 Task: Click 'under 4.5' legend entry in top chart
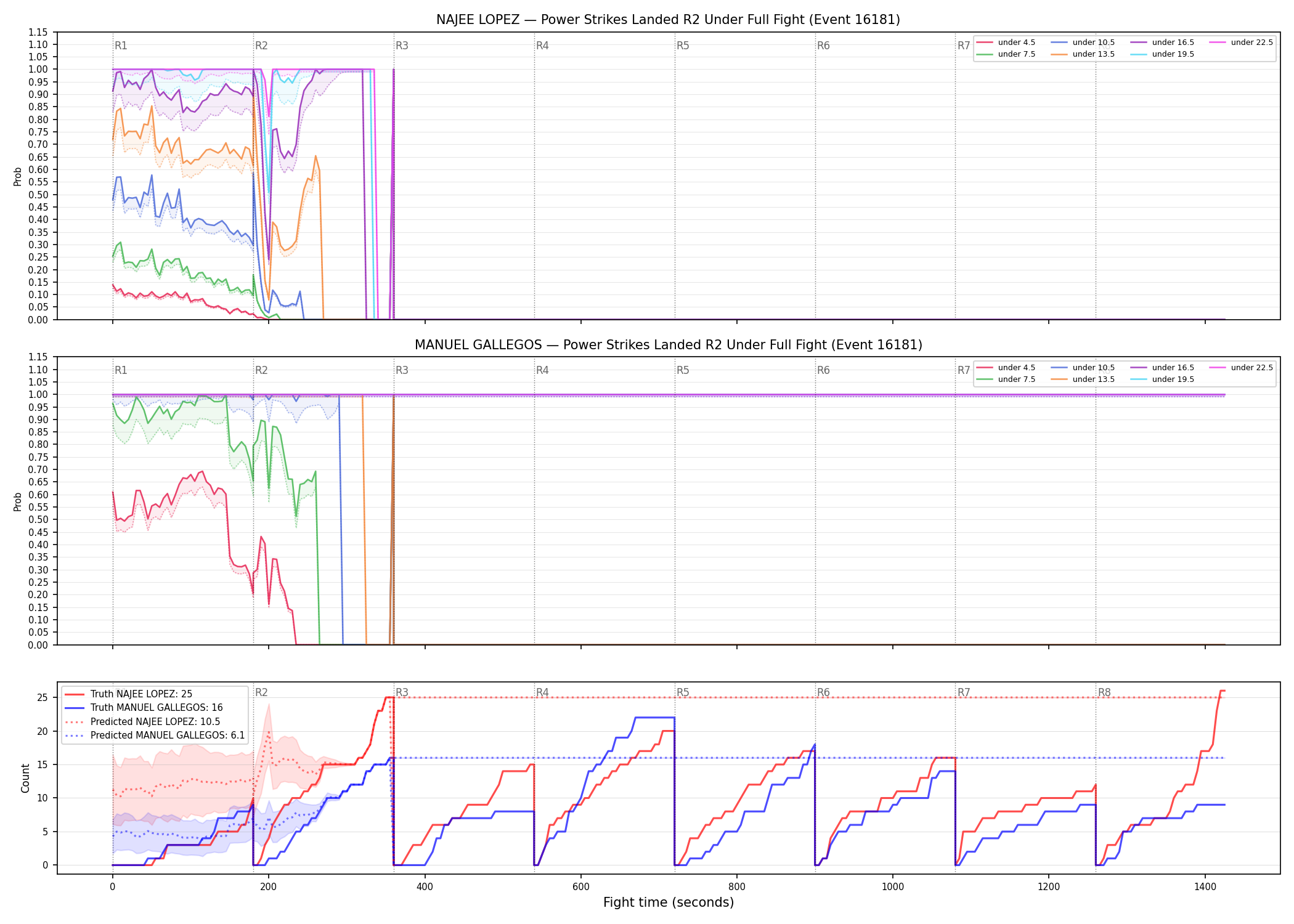1006,43
